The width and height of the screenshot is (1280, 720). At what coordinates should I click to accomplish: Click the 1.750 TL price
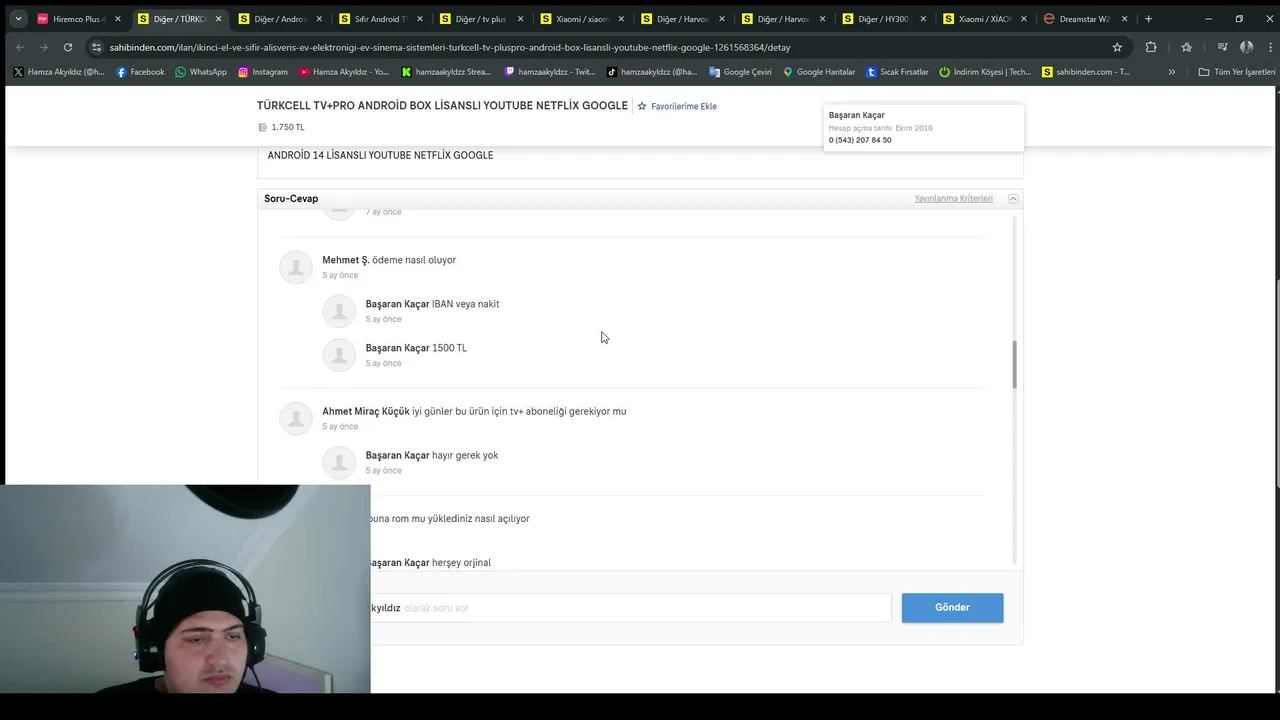[x=288, y=127]
